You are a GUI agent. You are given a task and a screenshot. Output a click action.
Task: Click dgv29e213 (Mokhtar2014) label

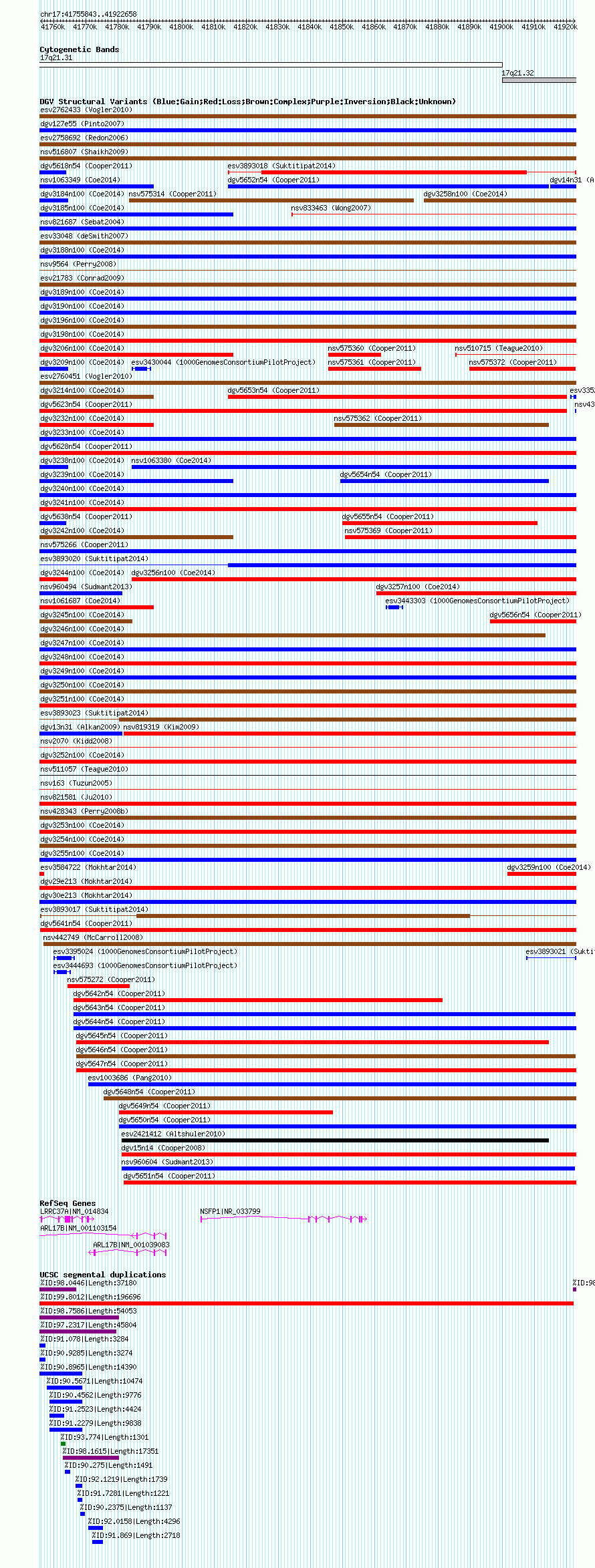(x=86, y=881)
